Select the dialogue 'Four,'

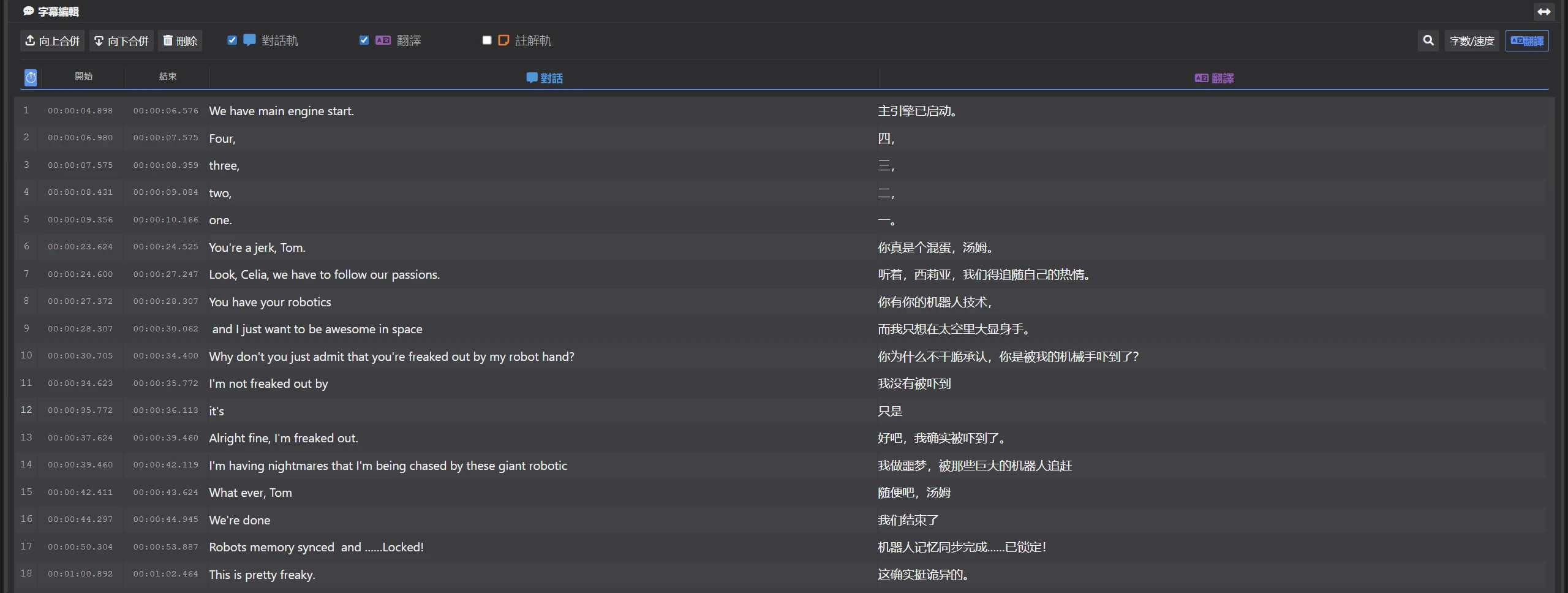click(222, 138)
